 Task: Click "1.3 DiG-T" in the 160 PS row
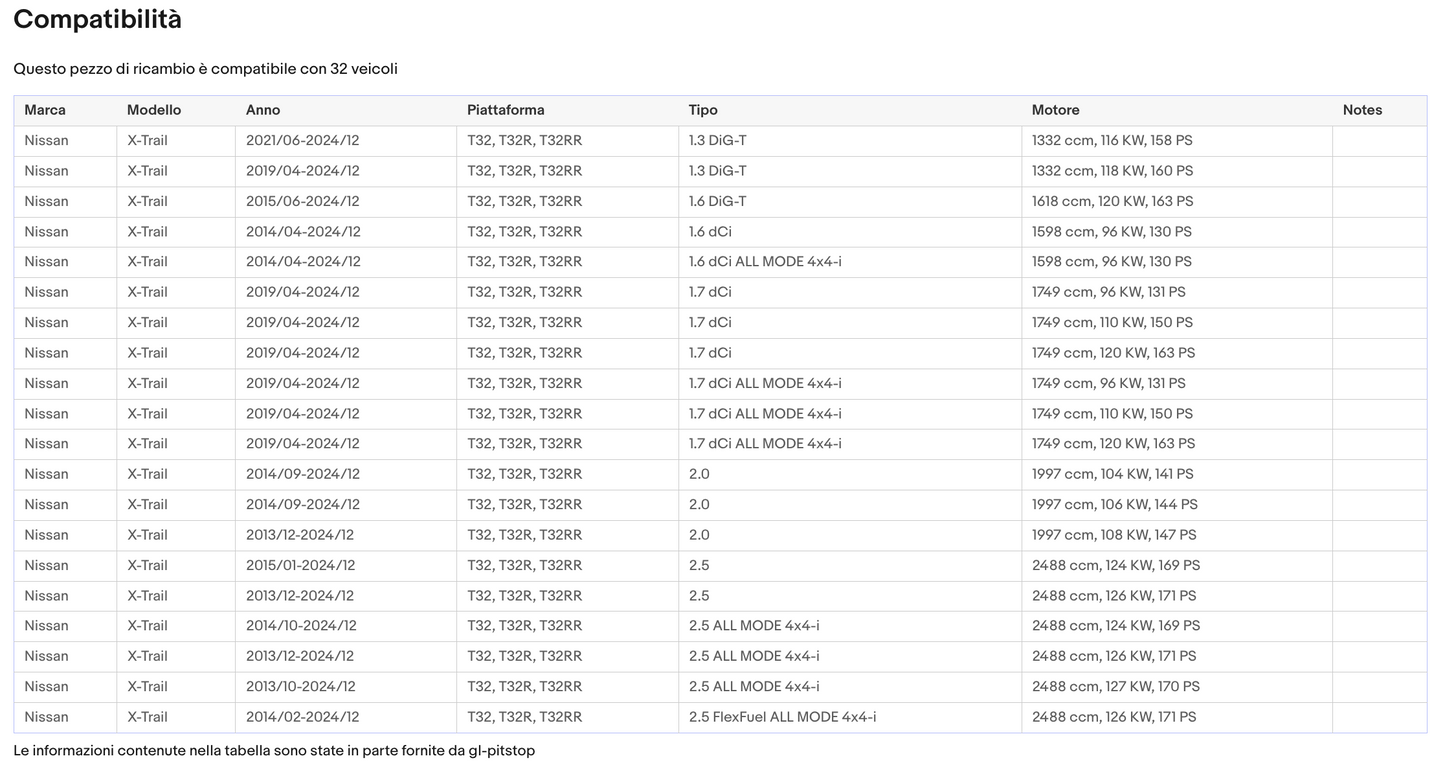click(x=718, y=171)
